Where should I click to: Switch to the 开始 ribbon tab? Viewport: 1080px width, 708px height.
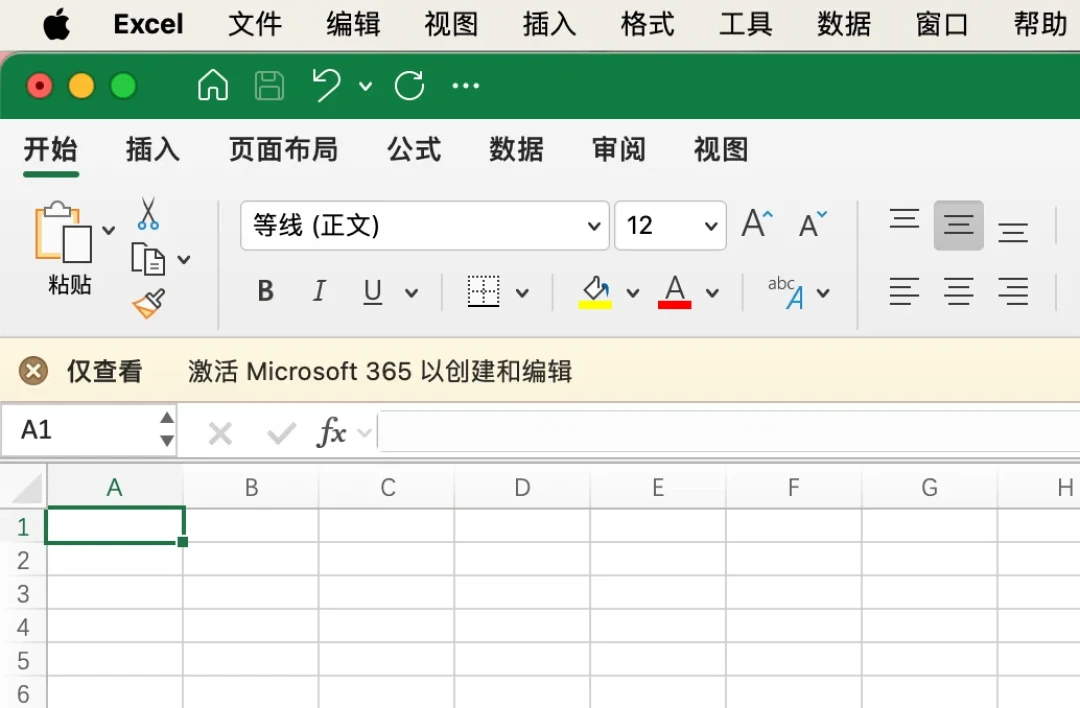click(x=50, y=149)
